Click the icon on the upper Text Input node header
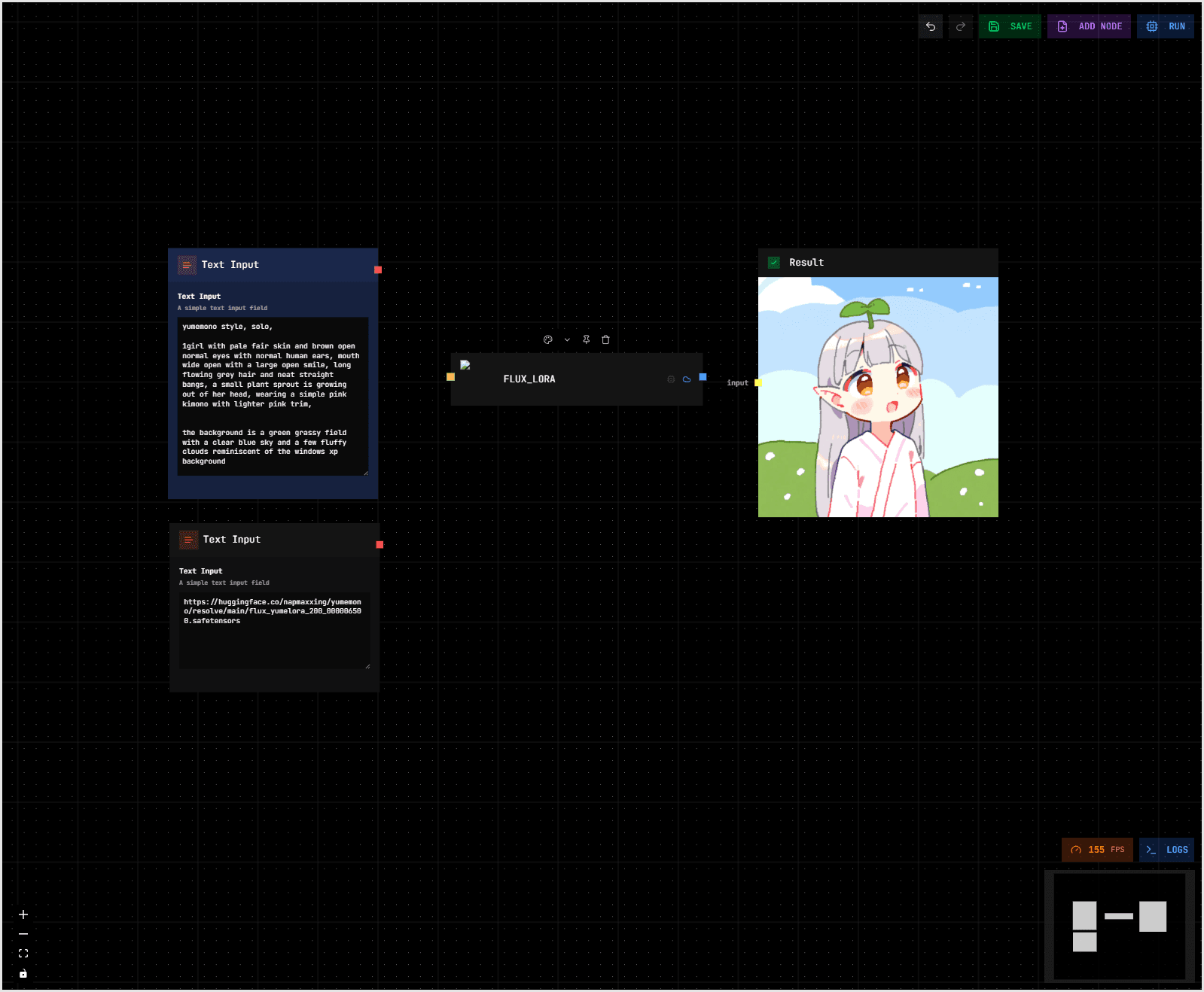This screenshot has width=1204, height=992. point(187,265)
